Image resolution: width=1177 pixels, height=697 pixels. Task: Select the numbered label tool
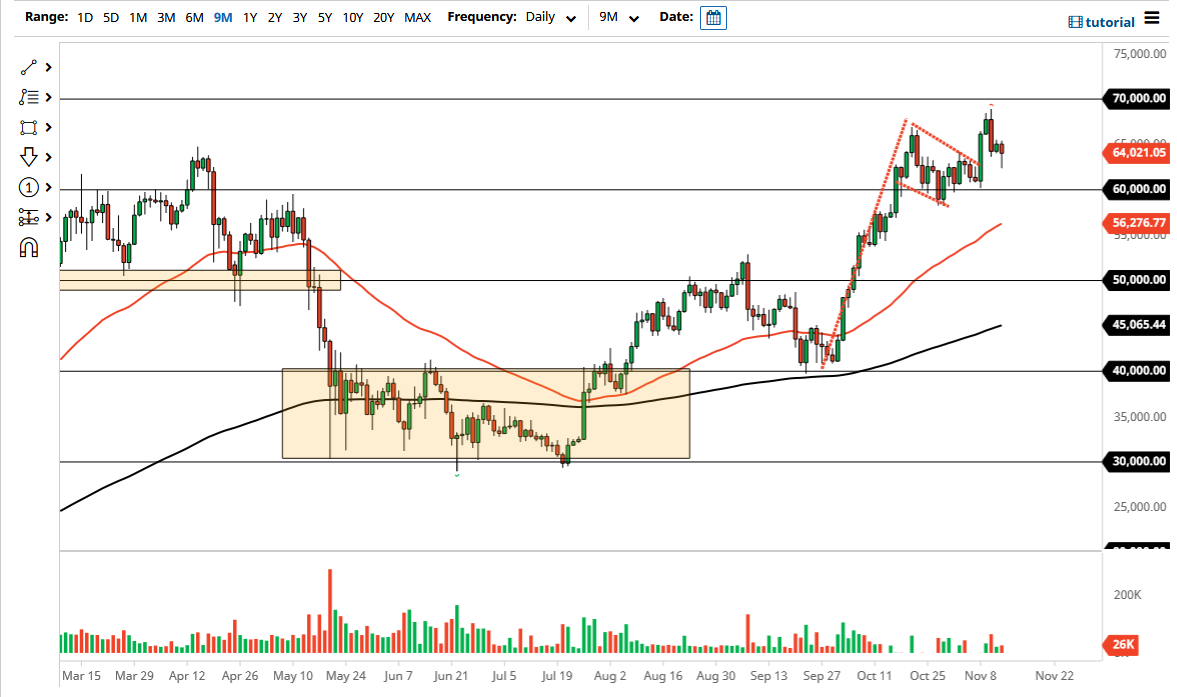pyautogui.click(x=29, y=187)
